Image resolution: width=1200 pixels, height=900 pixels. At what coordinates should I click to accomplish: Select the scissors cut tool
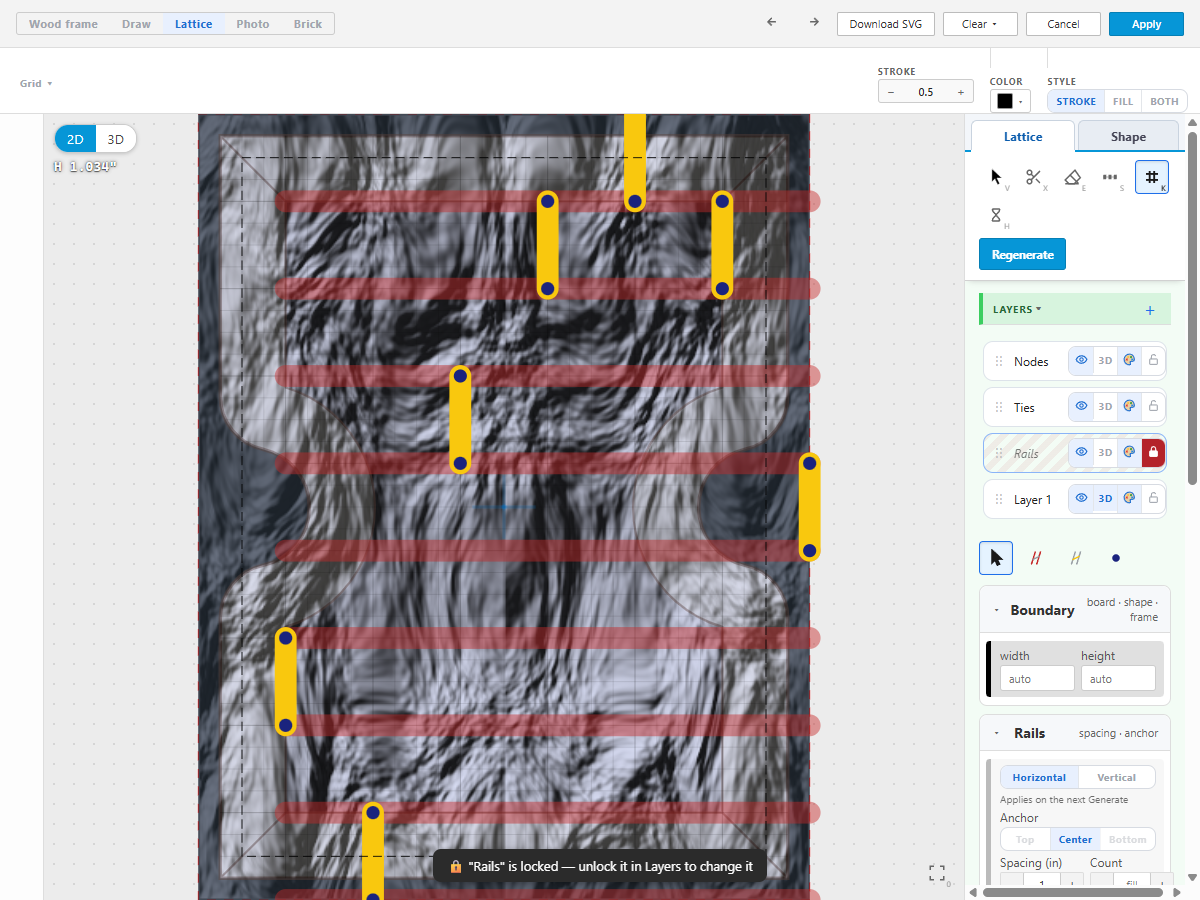pyautogui.click(x=1034, y=177)
